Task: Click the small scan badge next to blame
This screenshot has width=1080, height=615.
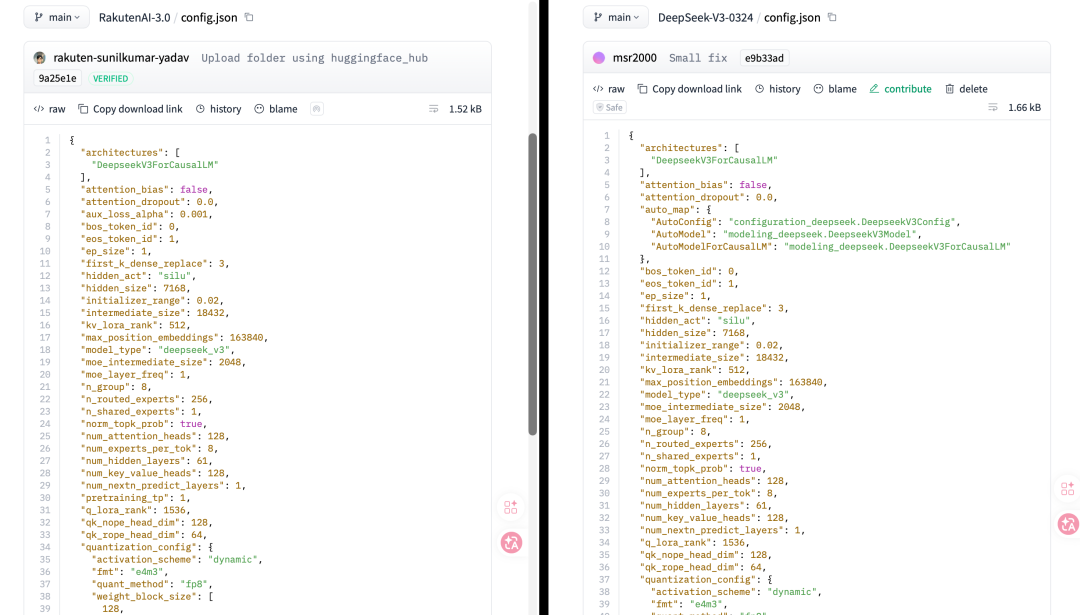Action: click(317, 109)
